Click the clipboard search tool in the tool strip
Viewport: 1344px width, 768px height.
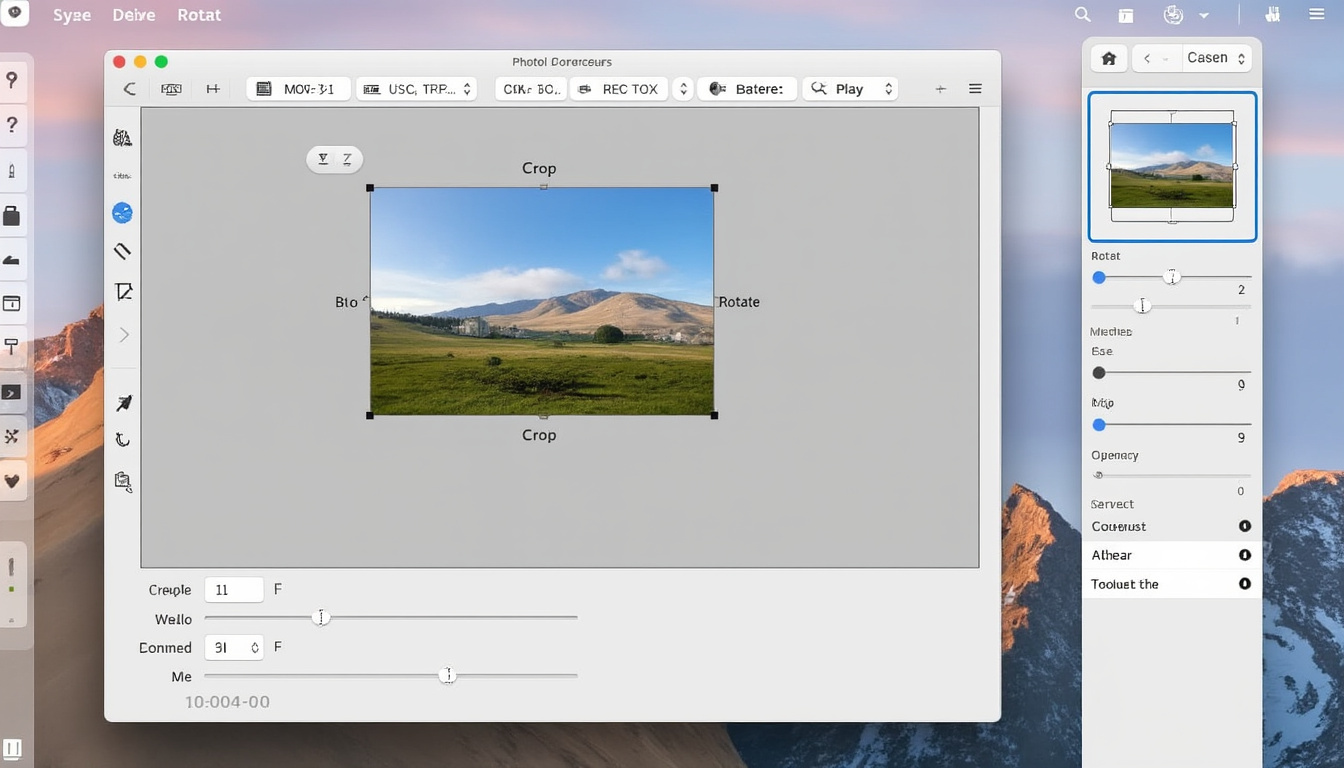click(123, 482)
